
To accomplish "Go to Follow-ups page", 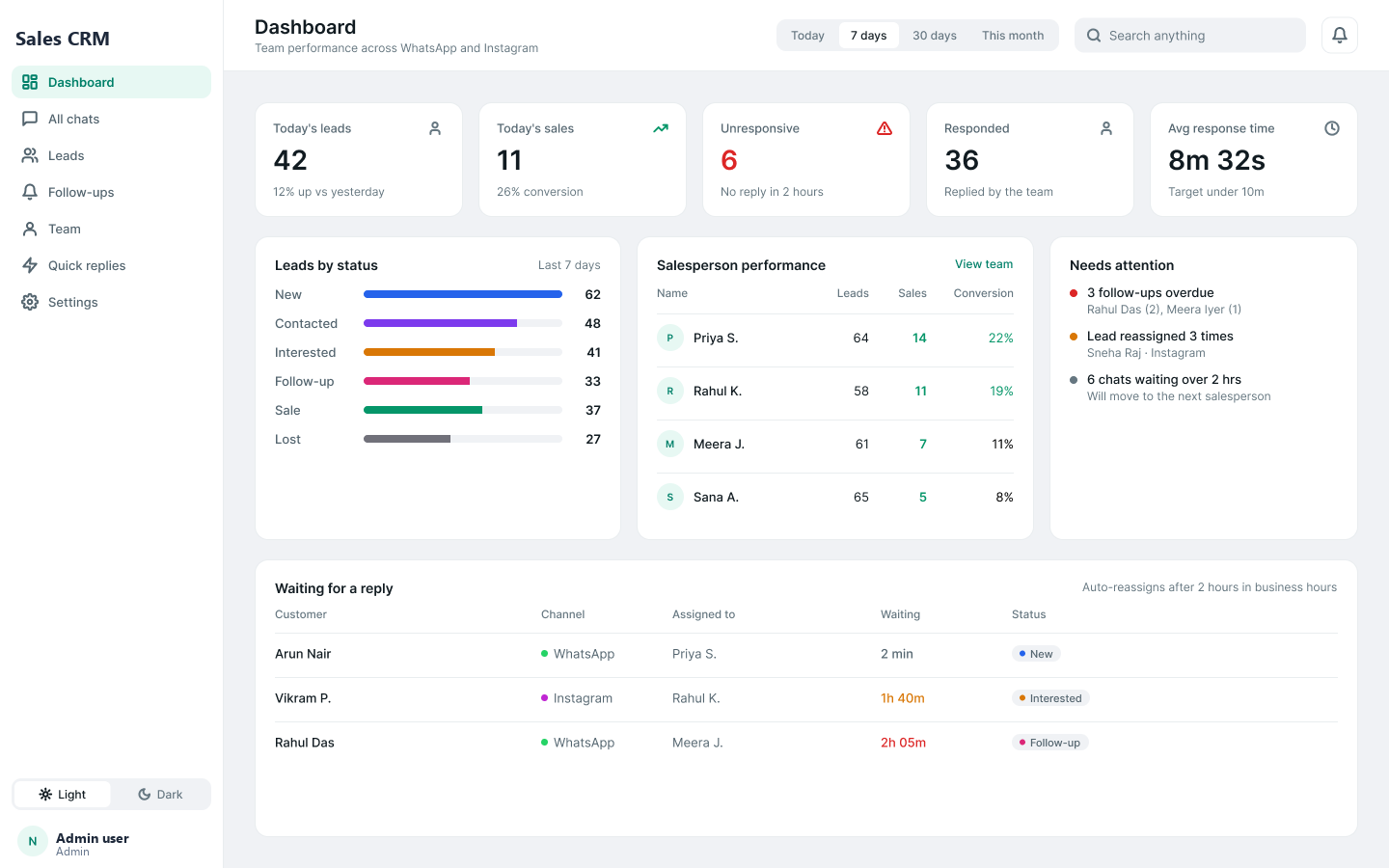I will pos(111,192).
